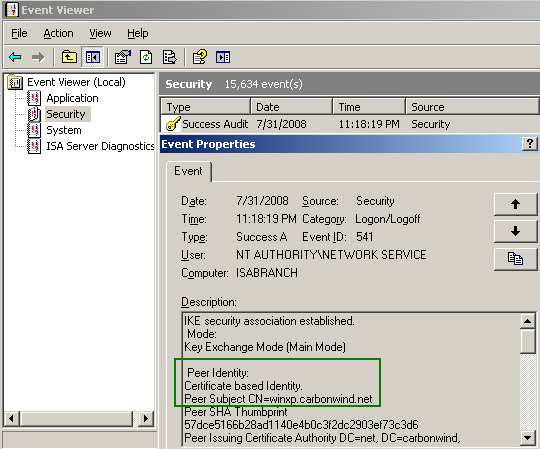Go to next event with down arrow
This screenshot has width=540, height=449.
(515, 231)
